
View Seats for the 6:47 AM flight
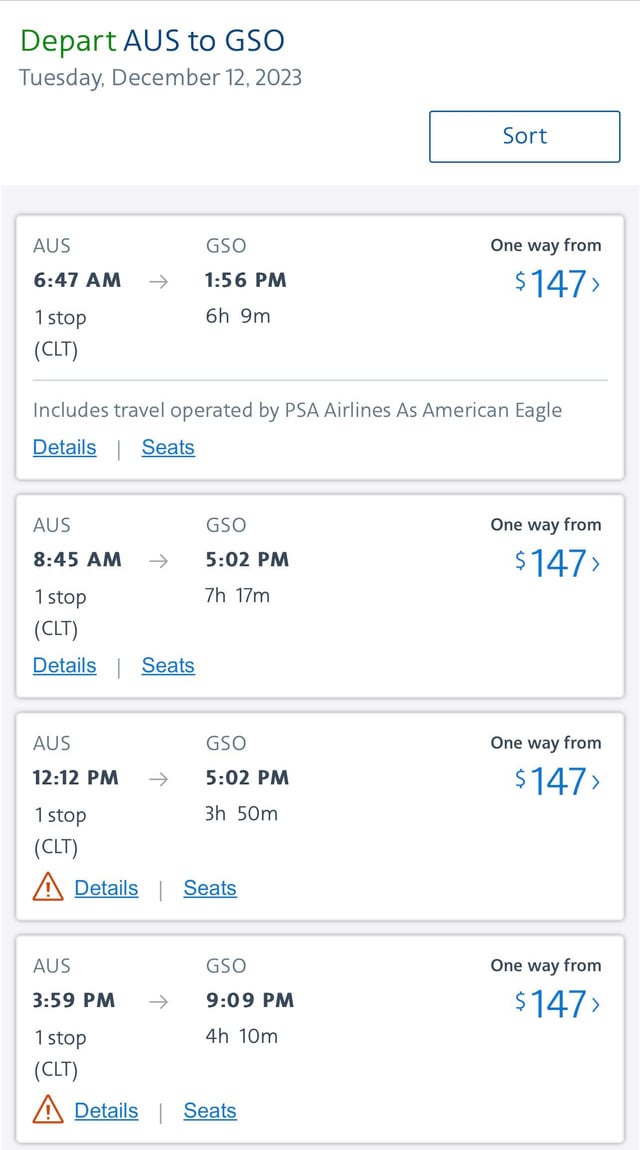167,447
